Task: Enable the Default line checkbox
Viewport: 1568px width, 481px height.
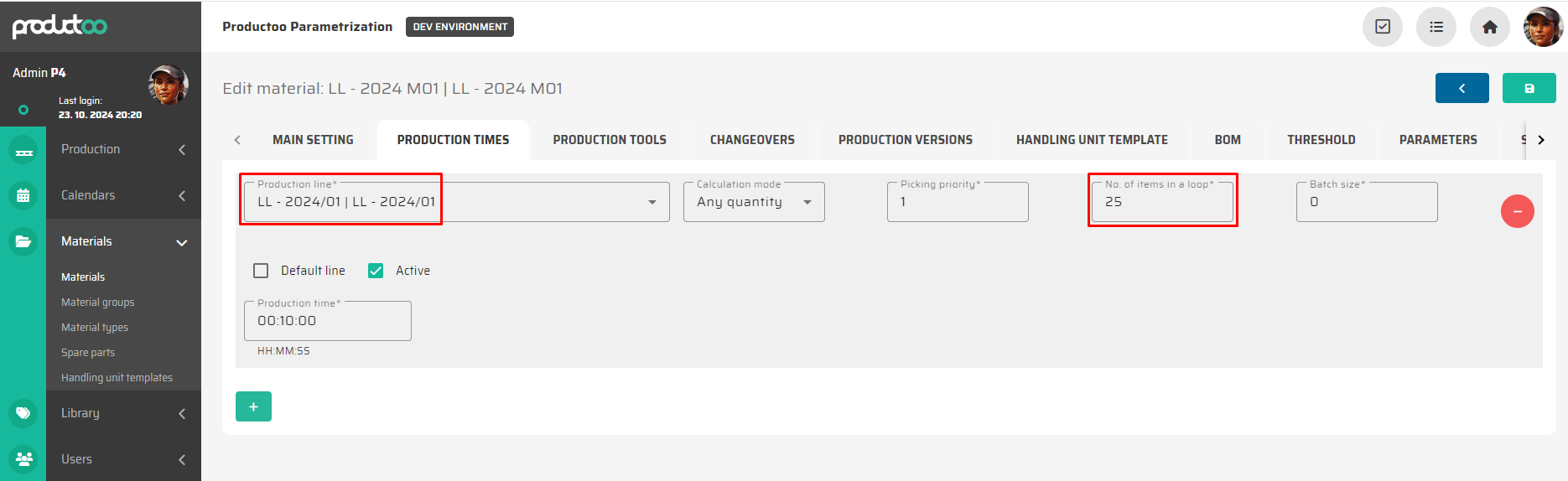Action: click(261, 271)
